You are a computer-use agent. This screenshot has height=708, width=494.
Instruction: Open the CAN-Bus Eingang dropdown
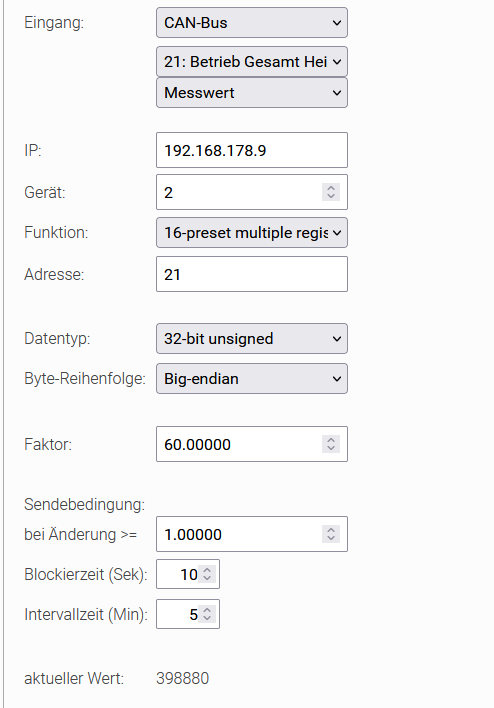point(252,23)
